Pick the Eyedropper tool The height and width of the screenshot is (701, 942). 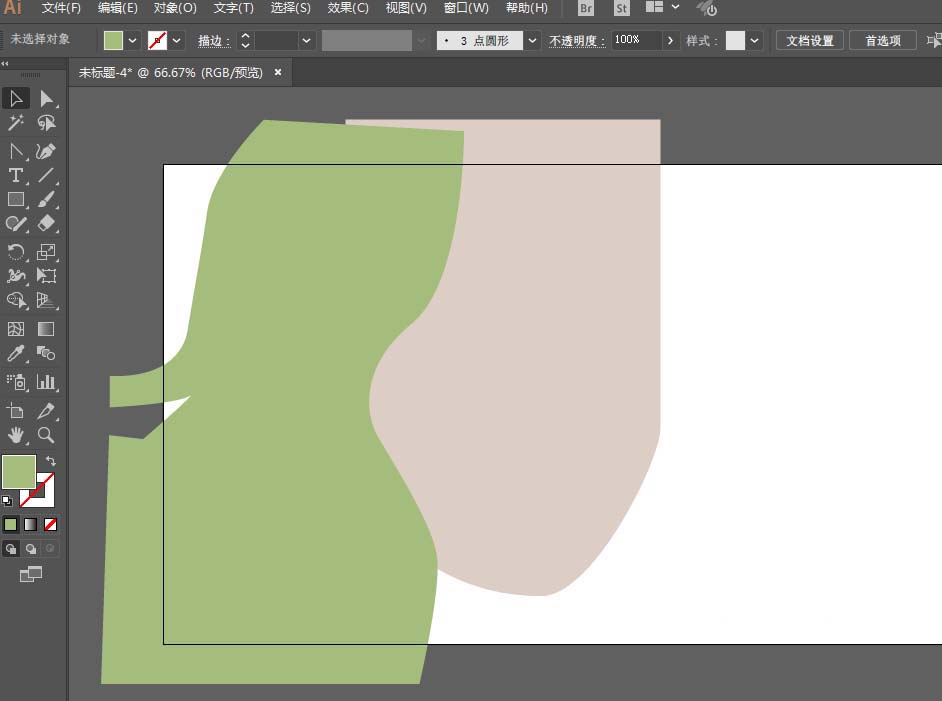(16, 353)
